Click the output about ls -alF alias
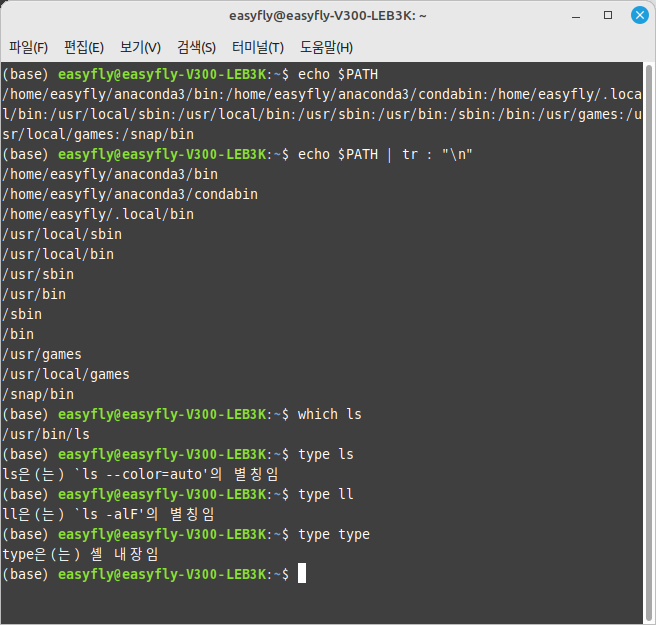The image size is (656, 625). coord(108,515)
